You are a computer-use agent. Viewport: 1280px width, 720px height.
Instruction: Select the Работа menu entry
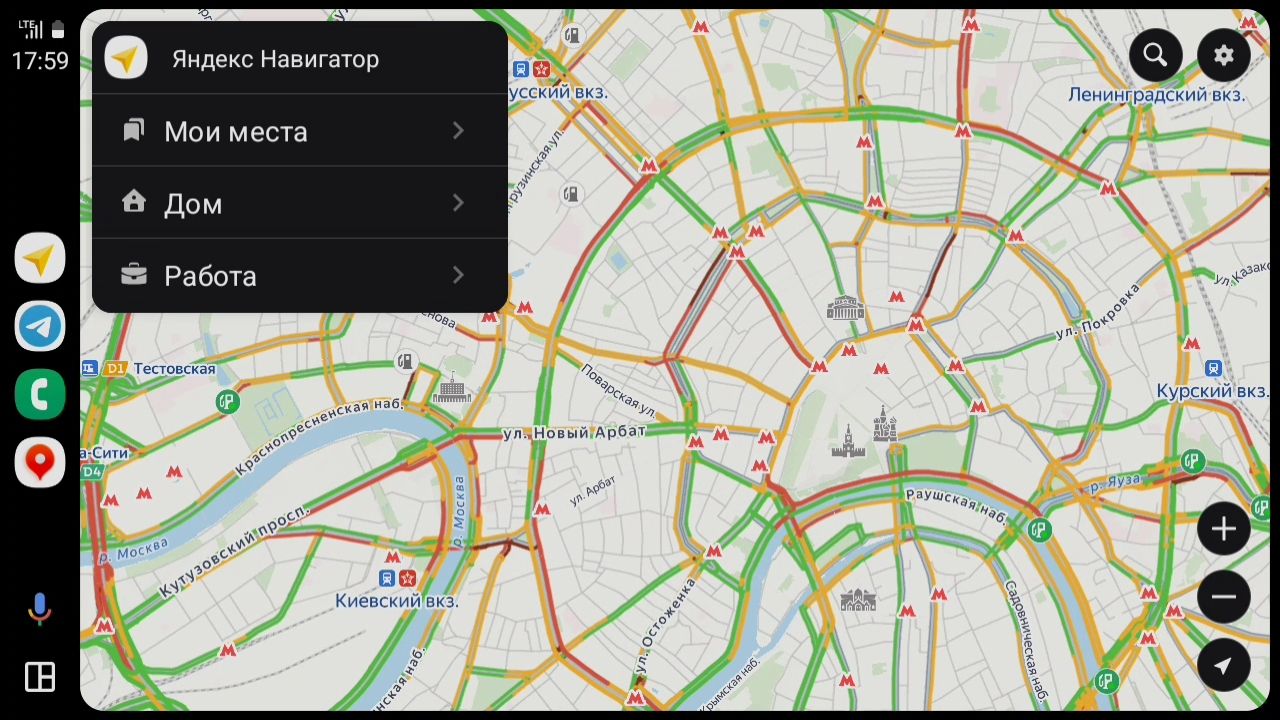[x=210, y=276]
